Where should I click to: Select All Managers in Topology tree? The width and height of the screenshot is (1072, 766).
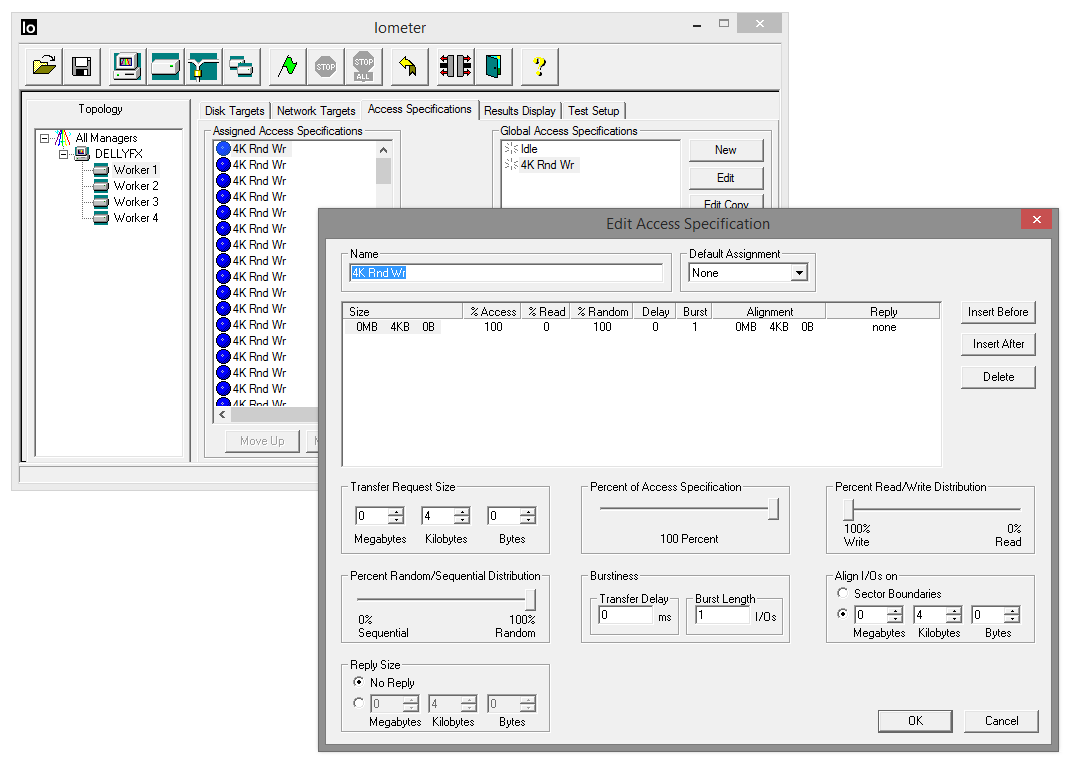point(106,138)
